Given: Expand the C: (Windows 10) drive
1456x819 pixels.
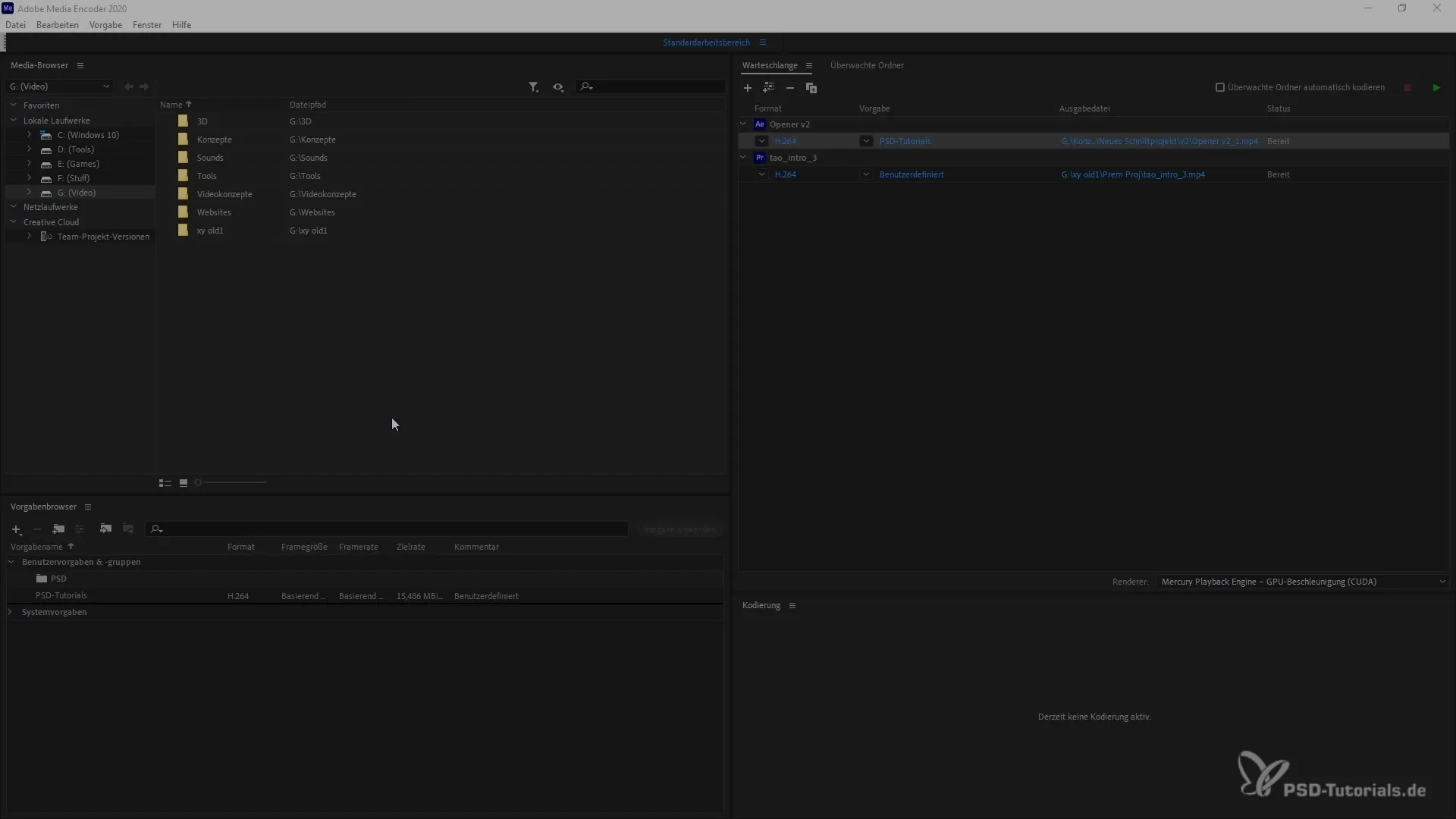Looking at the screenshot, I should coord(30,135).
